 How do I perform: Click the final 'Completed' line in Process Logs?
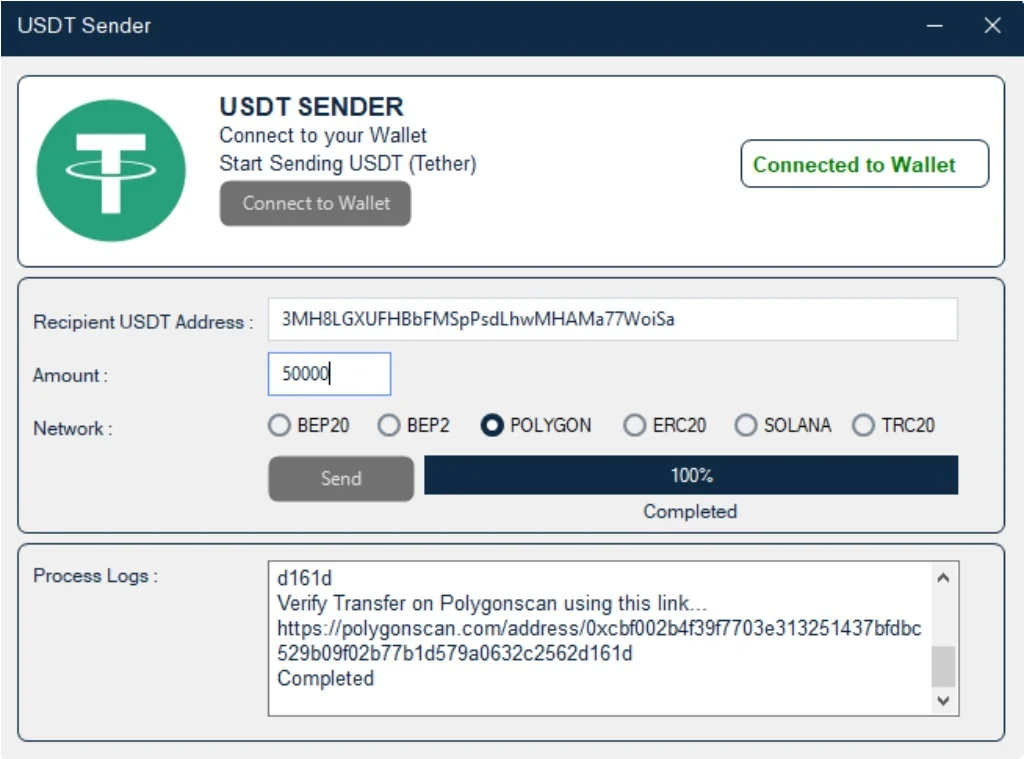pyautogui.click(x=325, y=678)
